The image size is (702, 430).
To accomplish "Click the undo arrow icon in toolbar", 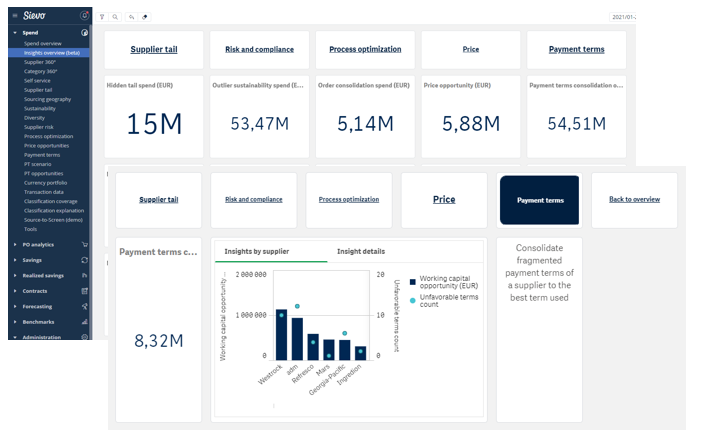I will (131, 17).
